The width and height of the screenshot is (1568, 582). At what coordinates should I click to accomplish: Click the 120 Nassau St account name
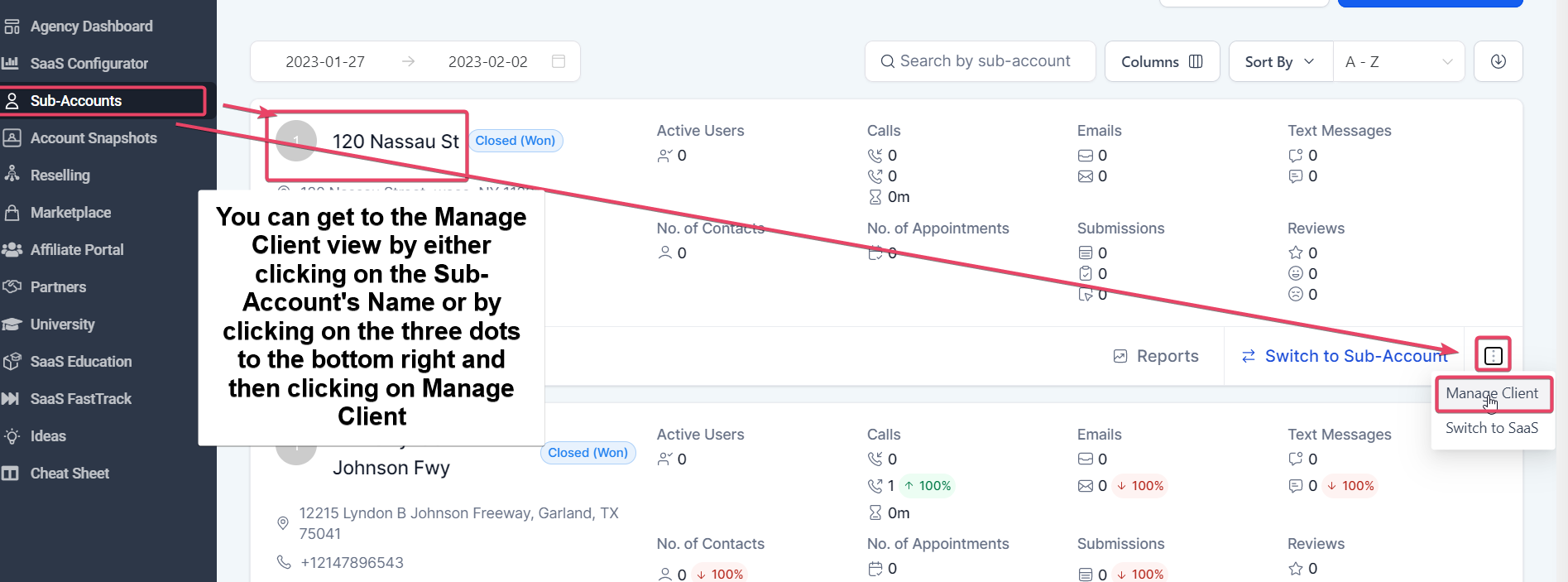coord(396,142)
